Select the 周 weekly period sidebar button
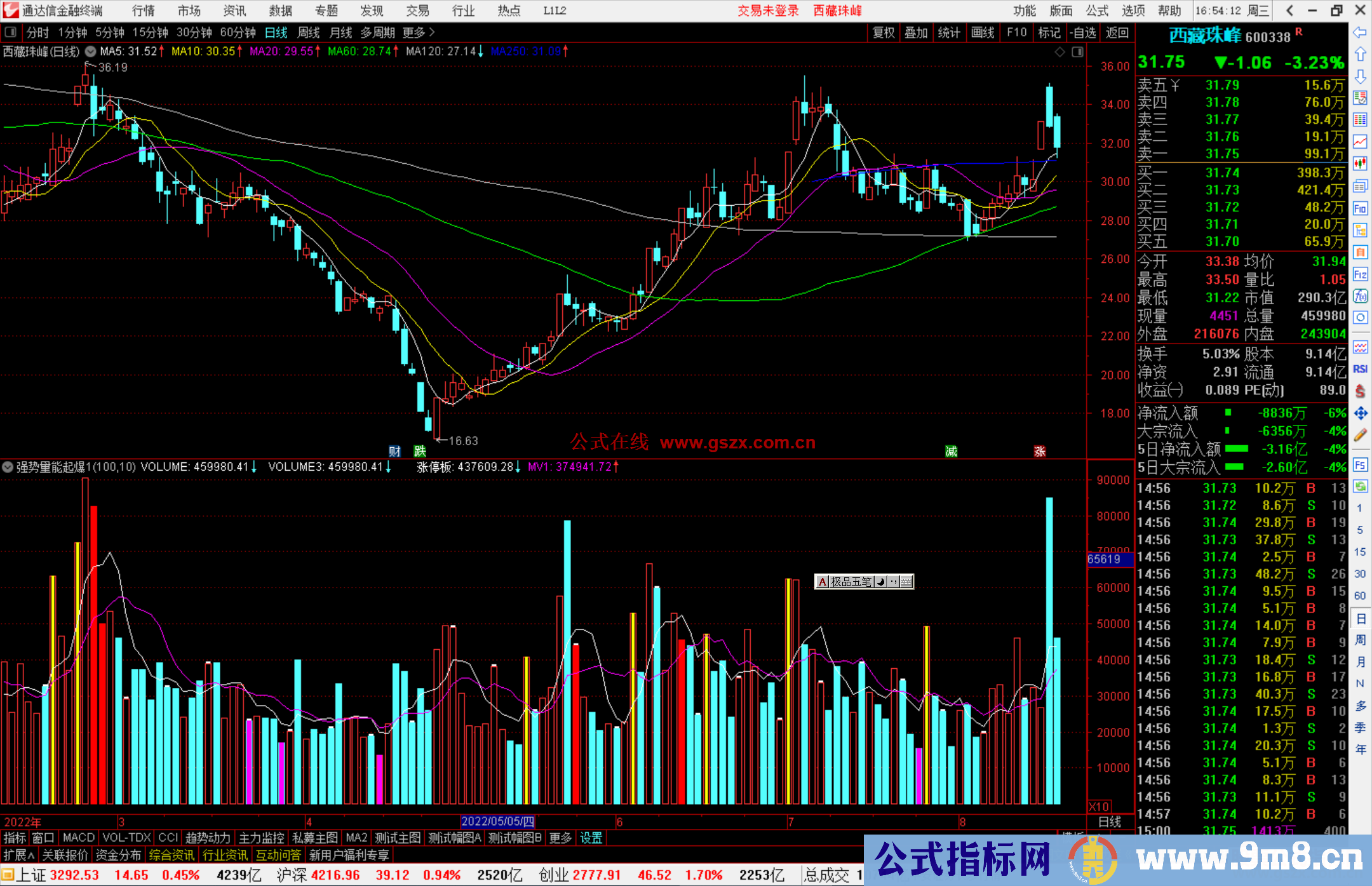 [1360, 640]
